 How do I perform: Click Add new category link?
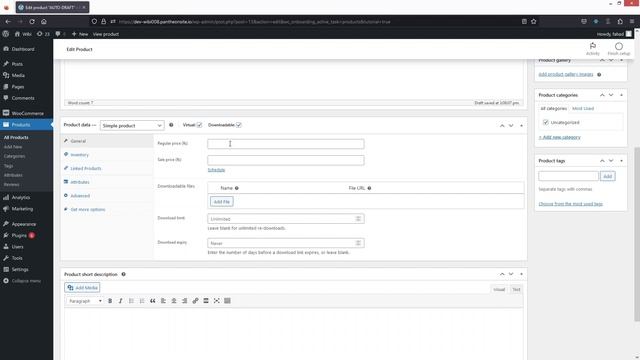[560, 137]
